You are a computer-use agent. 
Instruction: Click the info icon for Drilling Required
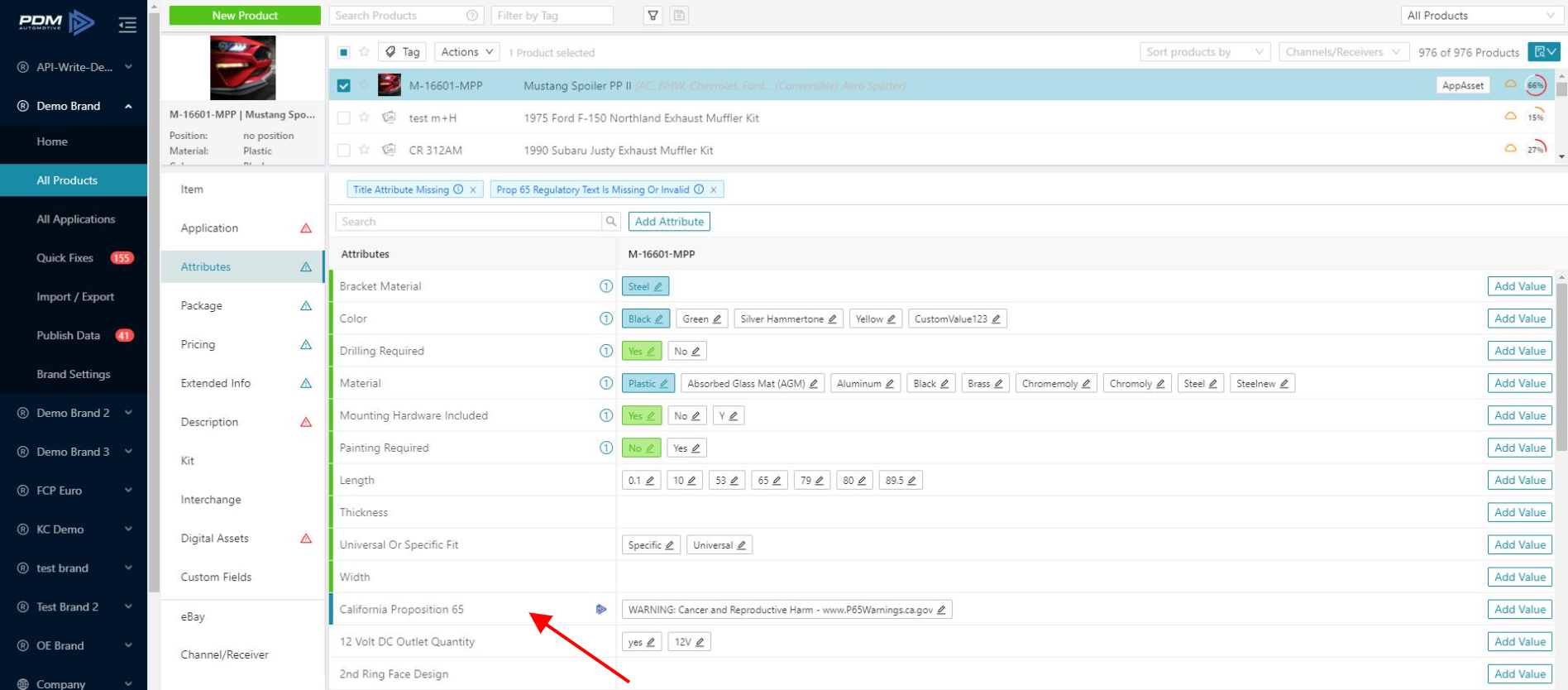tap(606, 351)
